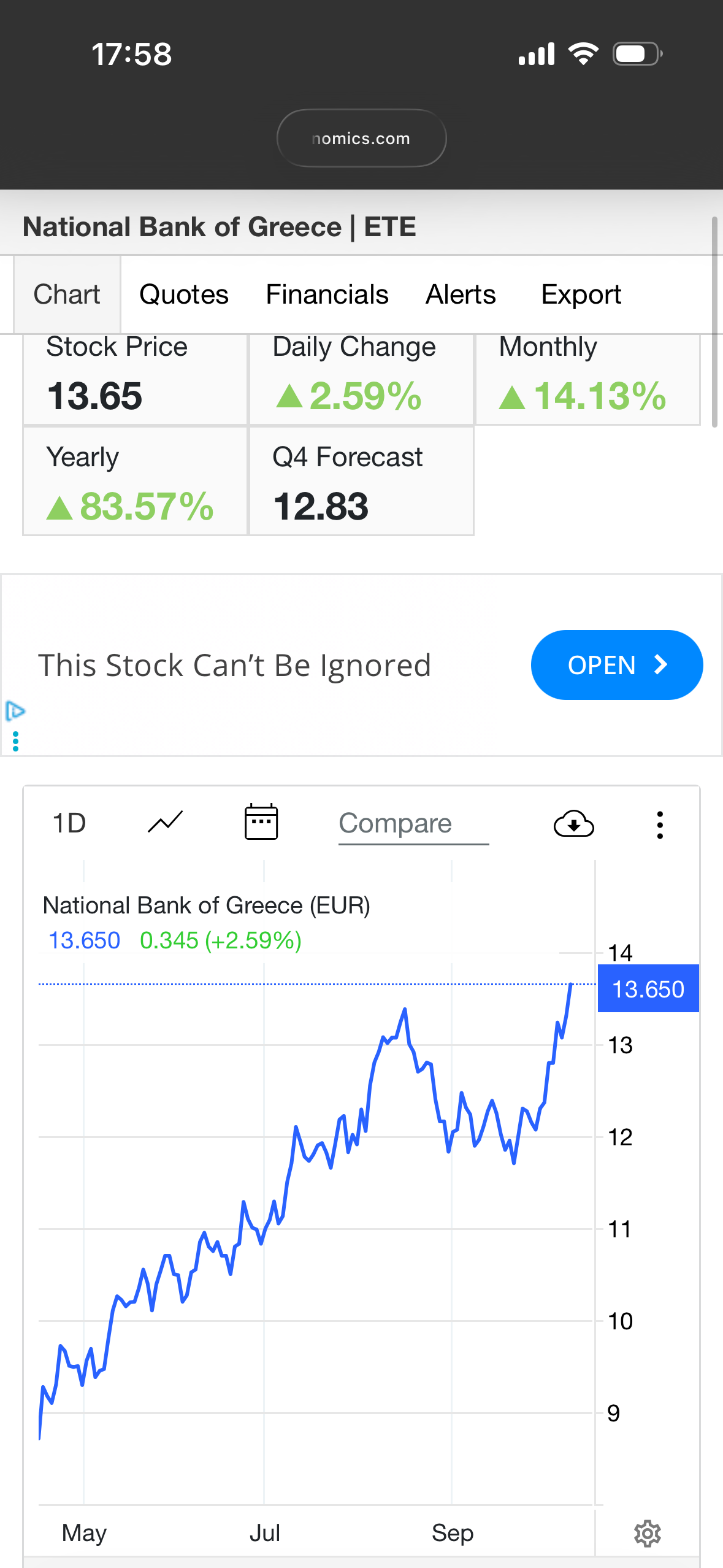This screenshot has height=1568, width=723.
Task: Switch to the Financials tab
Action: [327, 295]
